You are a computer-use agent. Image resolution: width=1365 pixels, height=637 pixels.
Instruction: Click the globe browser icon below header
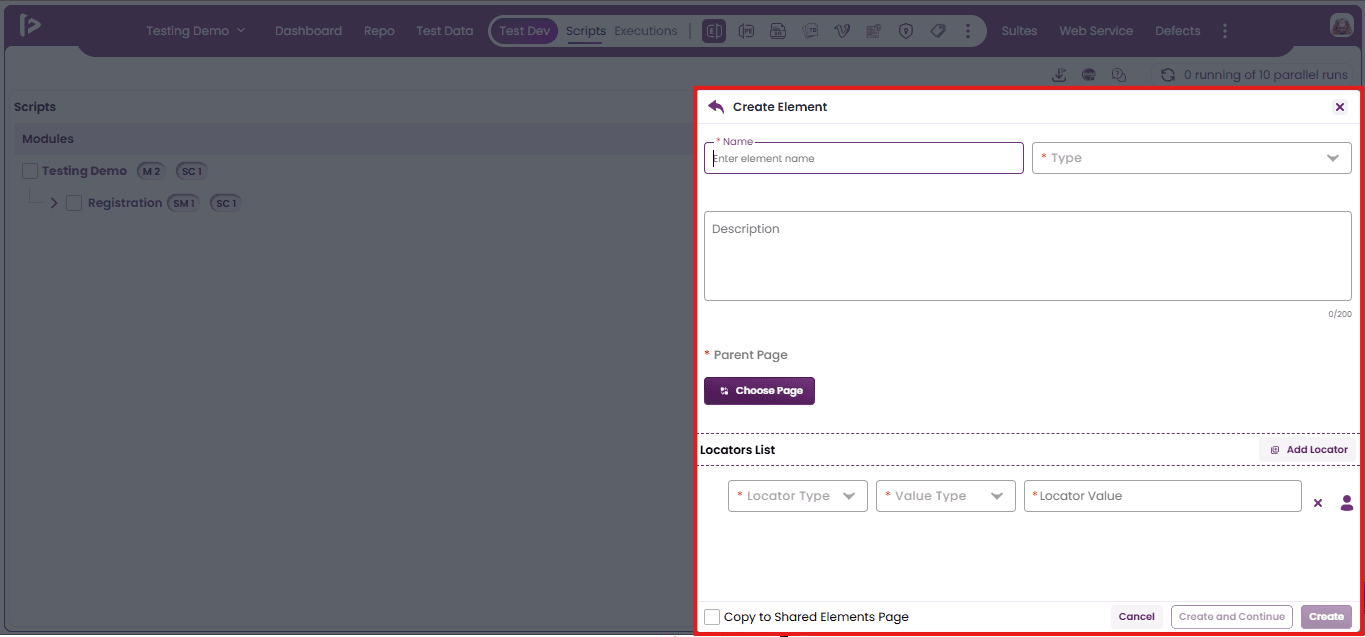1089,75
